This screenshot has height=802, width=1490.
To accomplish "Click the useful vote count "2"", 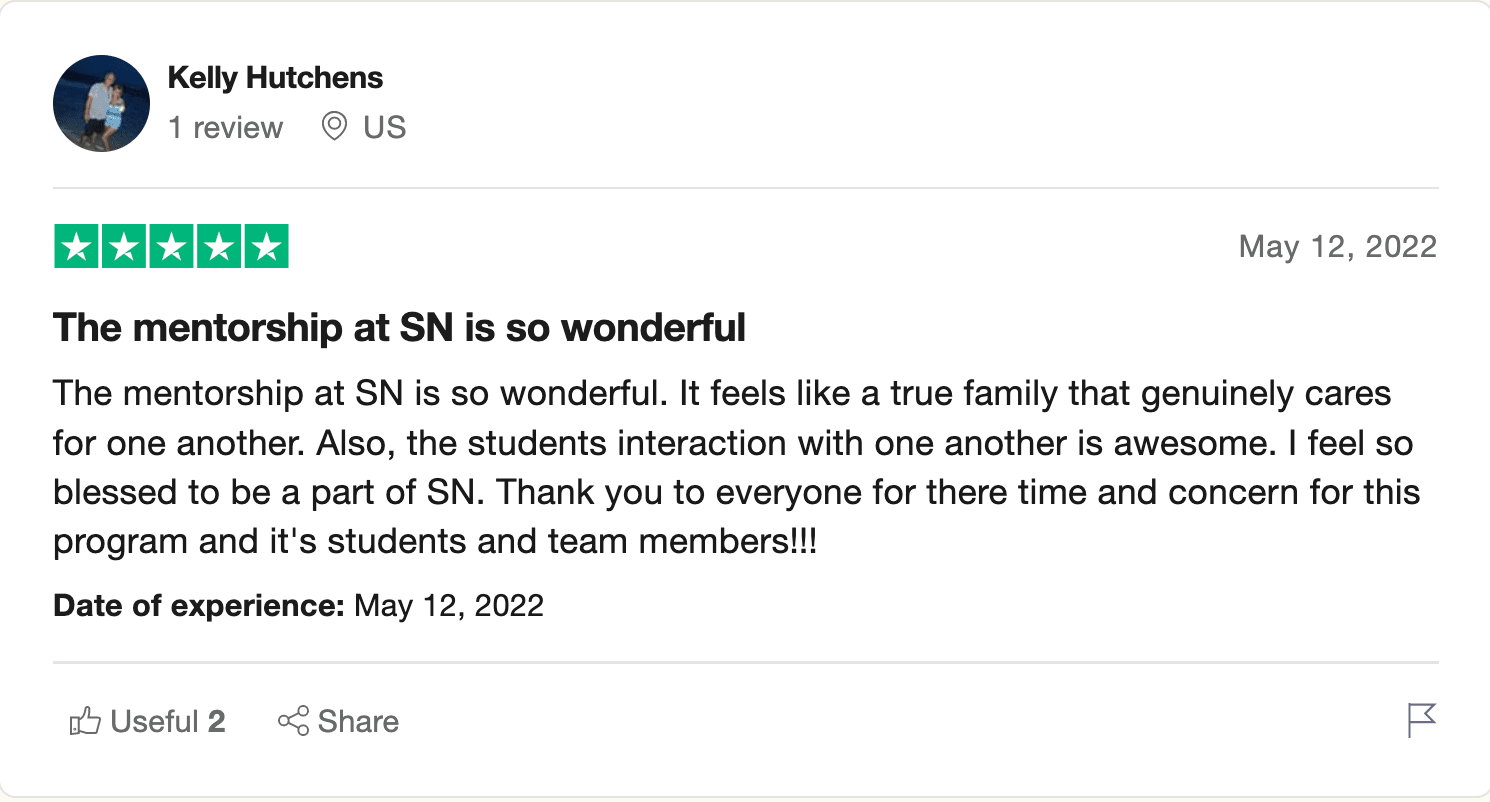I will point(216,721).
